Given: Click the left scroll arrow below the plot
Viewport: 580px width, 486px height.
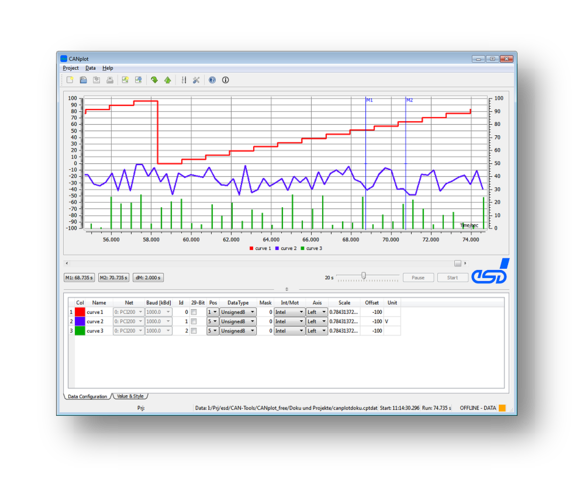Looking at the screenshot, I should (x=67, y=263).
